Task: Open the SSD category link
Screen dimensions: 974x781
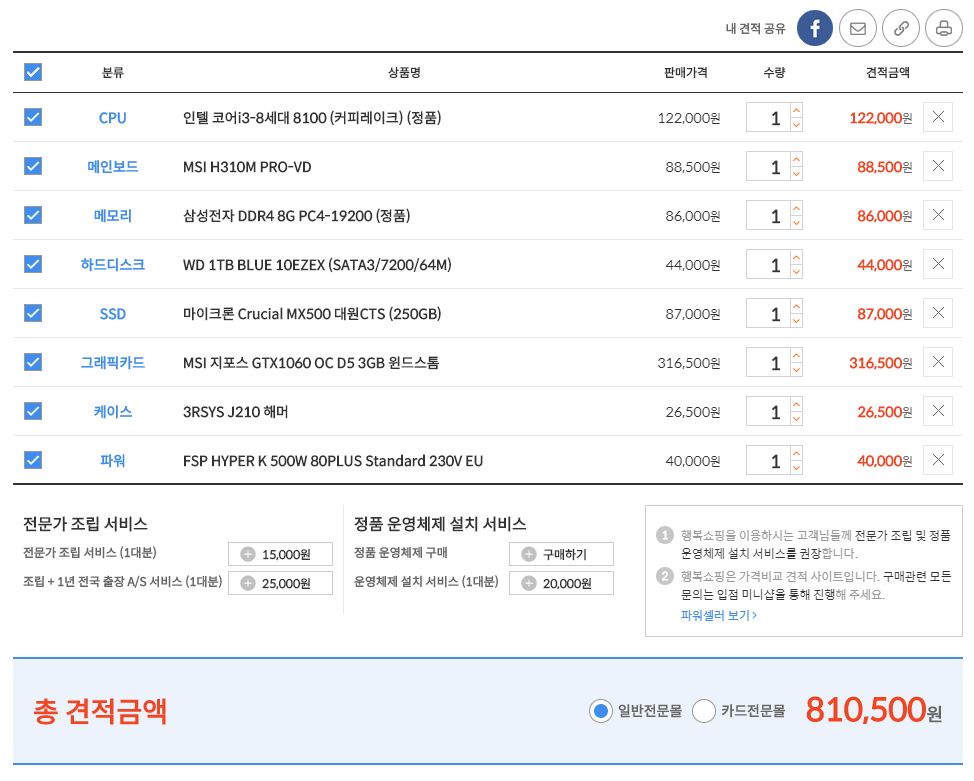Action: click(112, 314)
